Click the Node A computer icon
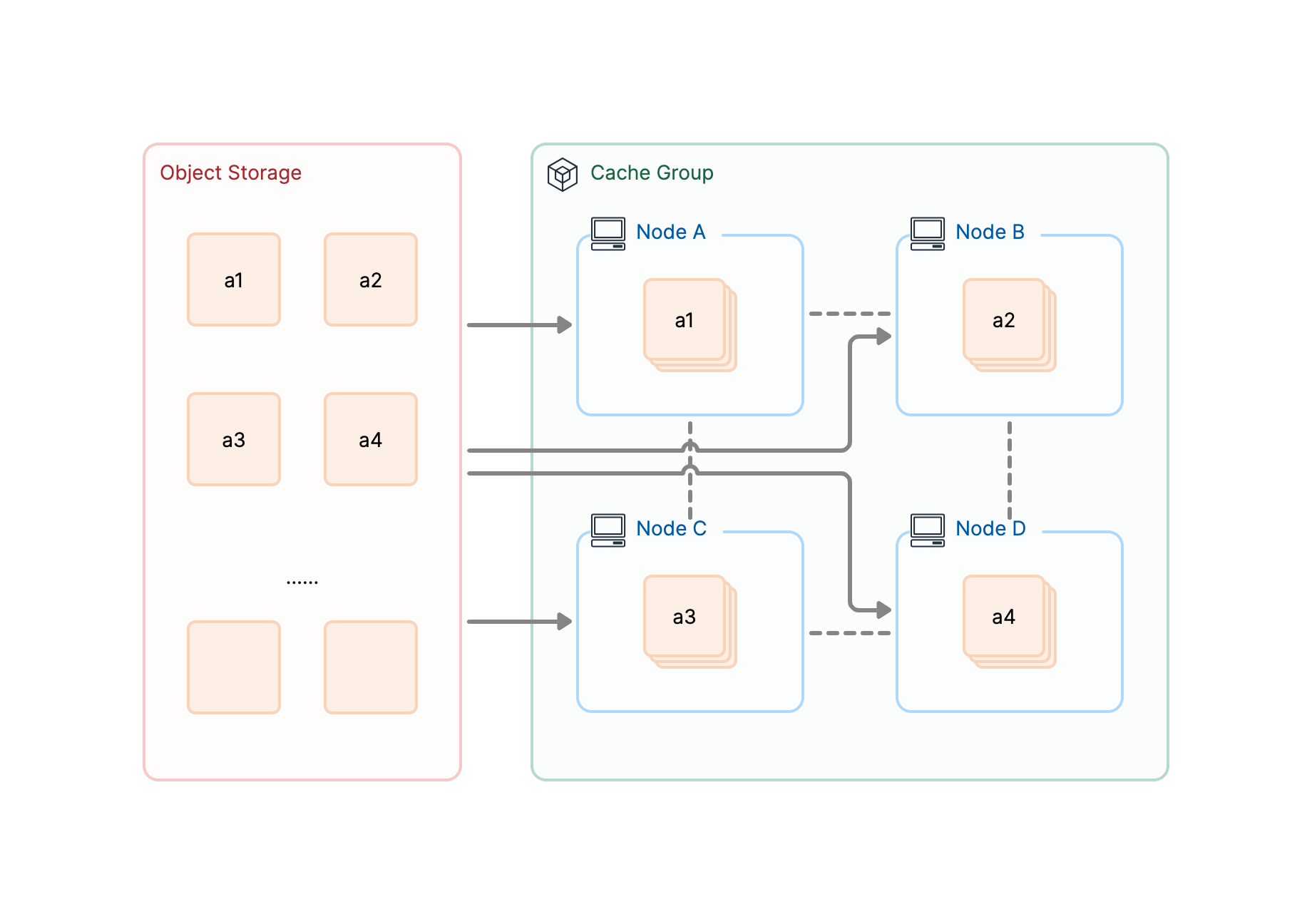The height and width of the screenshot is (924, 1312). point(608,234)
